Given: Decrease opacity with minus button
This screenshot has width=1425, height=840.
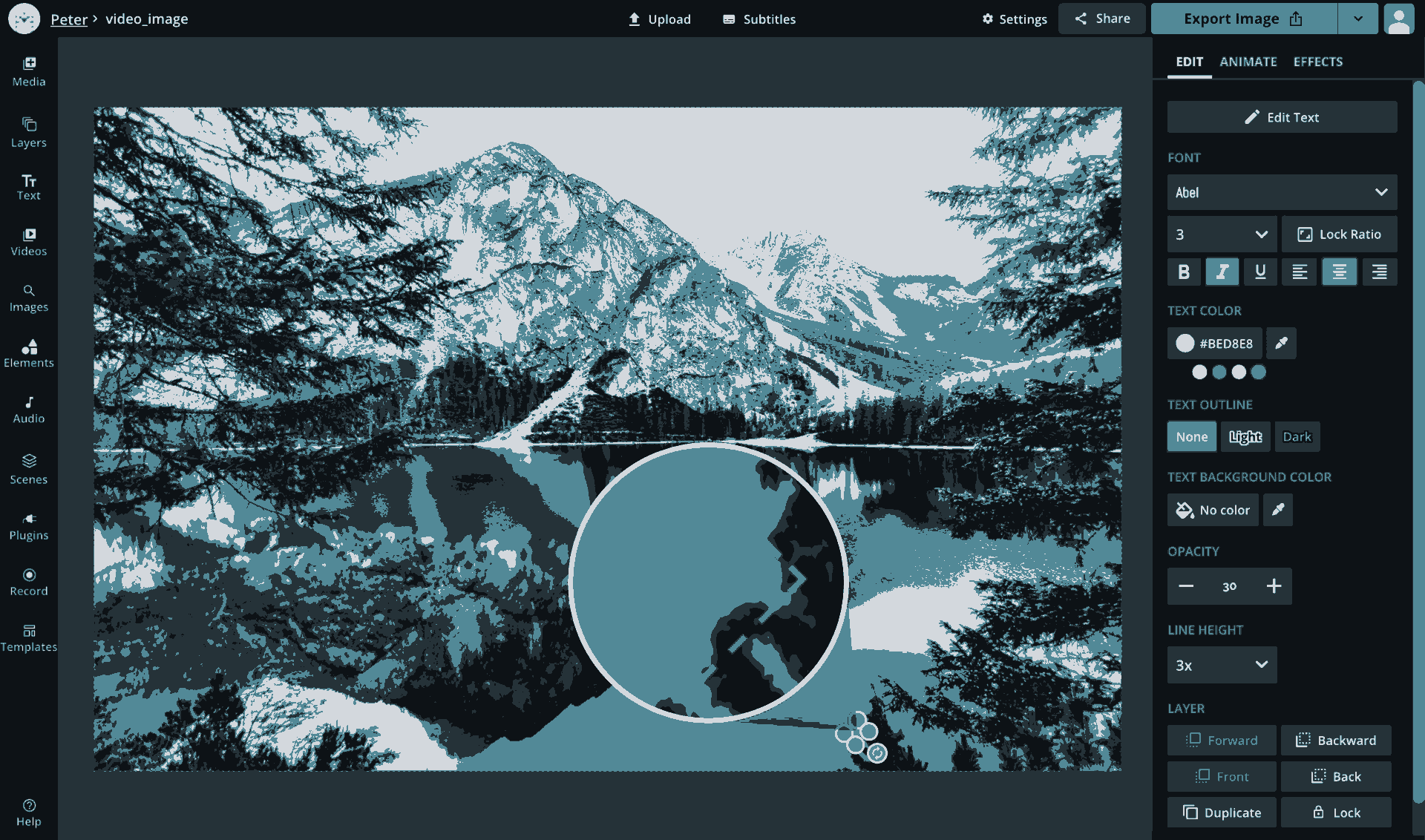Looking at the screenshot, I should pyautogui.click(x=1186, y=586).
